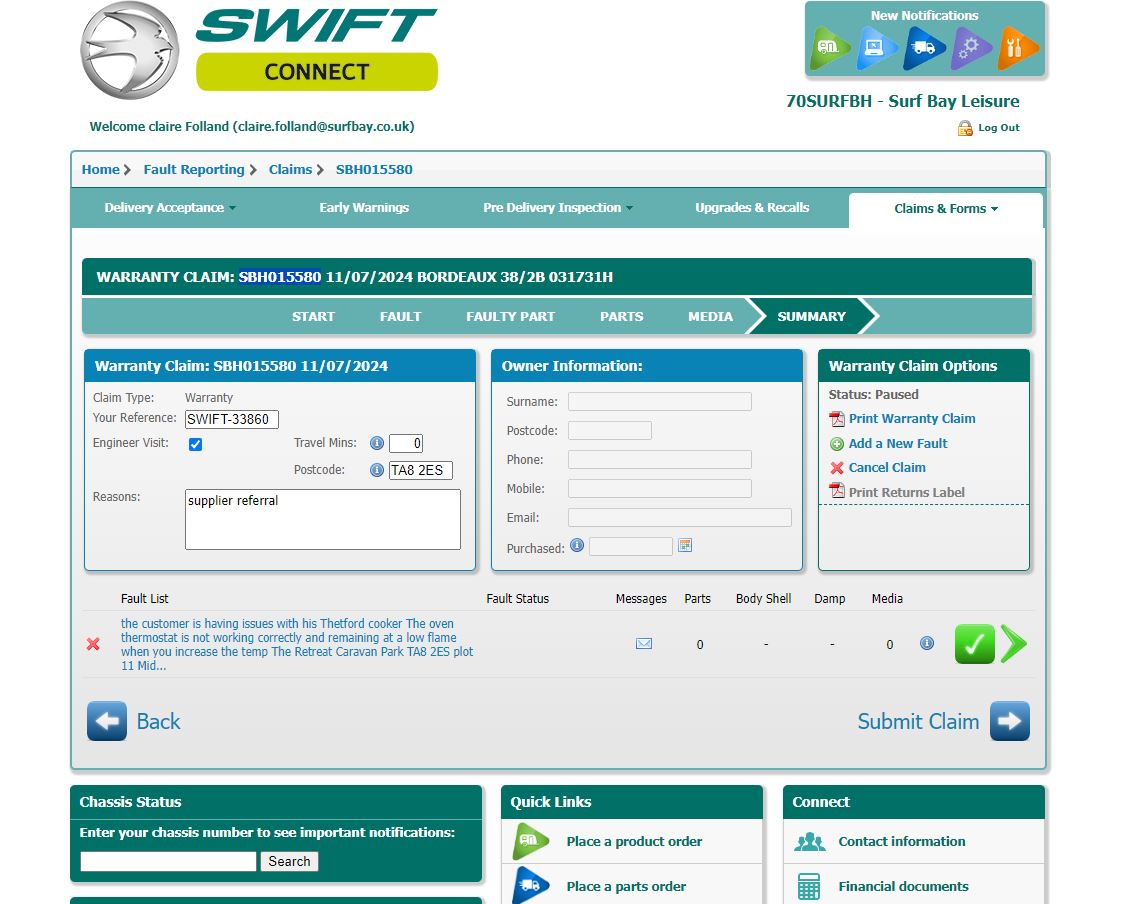Click the chassis number input field
Screen dimensions: 1129x904
click(x=168, y=862)
